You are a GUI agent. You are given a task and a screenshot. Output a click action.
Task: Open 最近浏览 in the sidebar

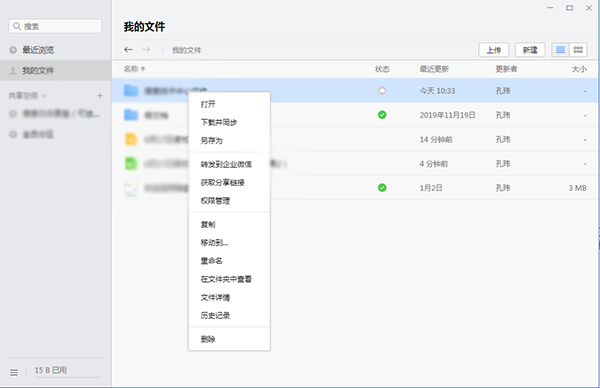click(x=38, y=50)
